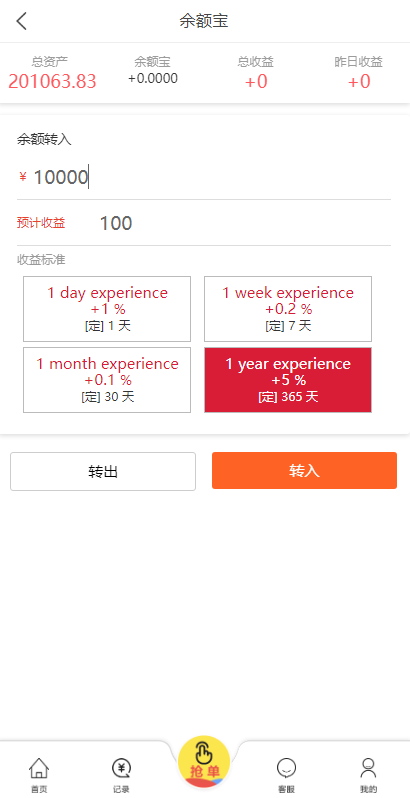410x798 pixels.
Task: Select the 1 day experience plan
Action: 107,309
